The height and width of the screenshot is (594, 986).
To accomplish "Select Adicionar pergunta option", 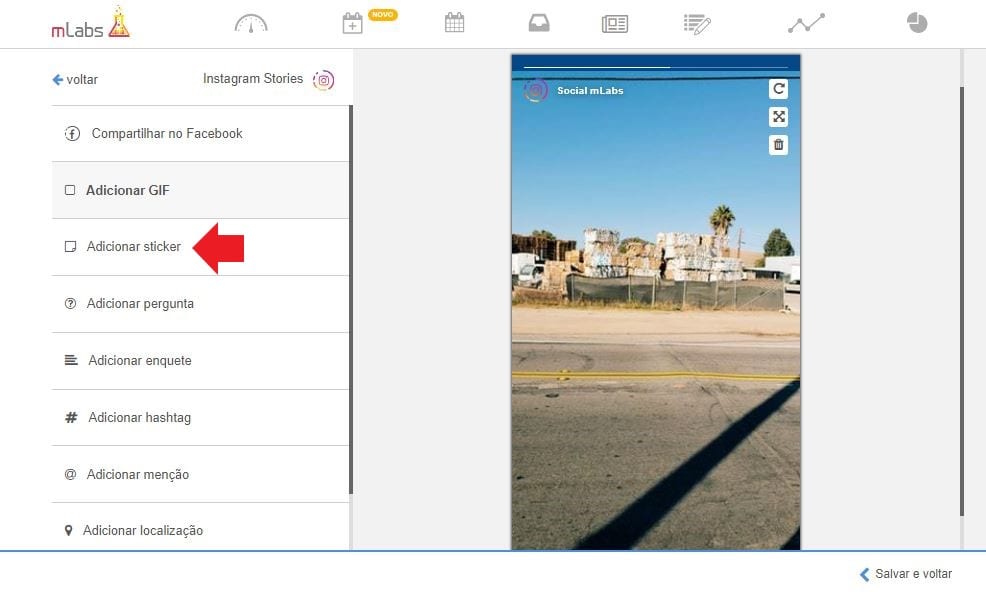I will pos(200,304).
